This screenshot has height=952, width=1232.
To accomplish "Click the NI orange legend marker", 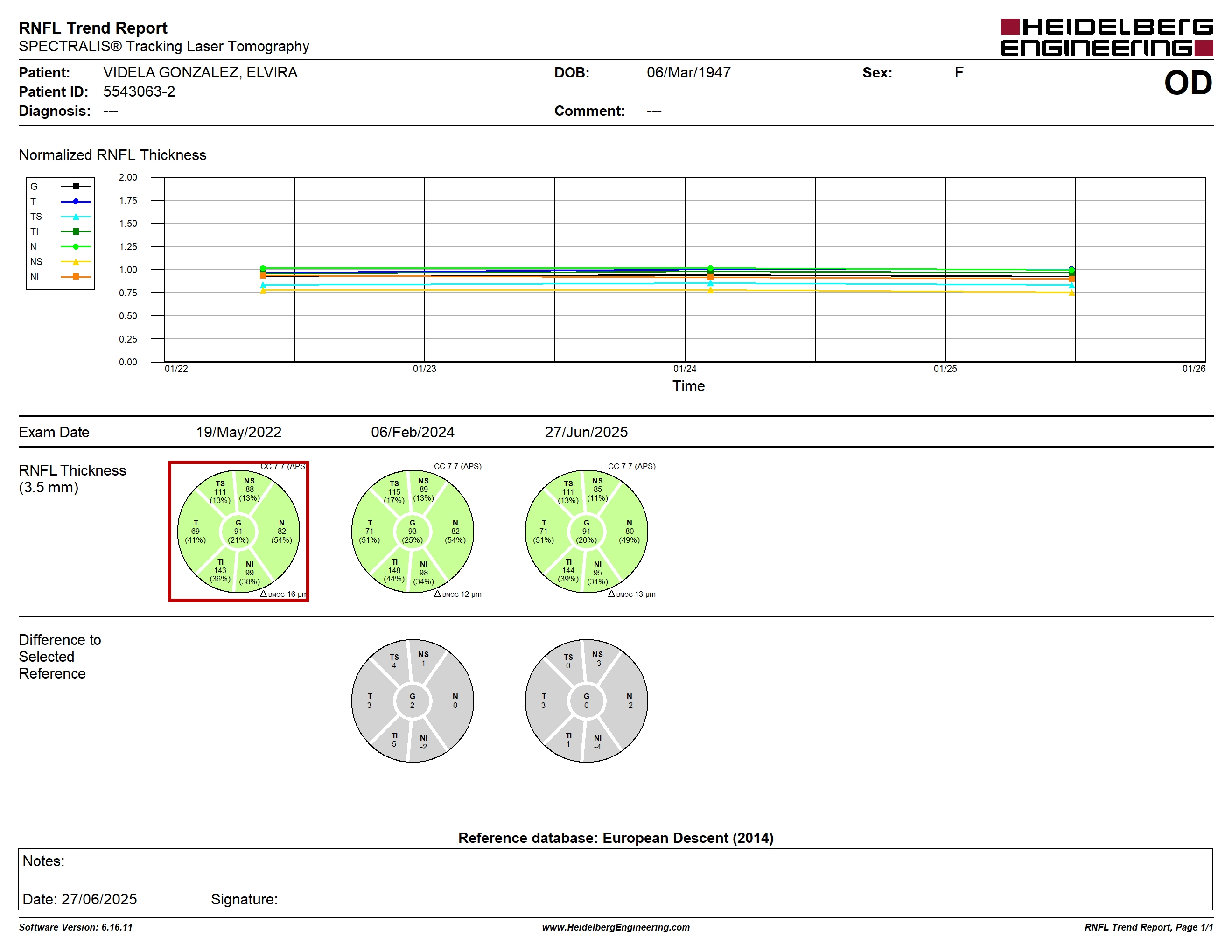I will tap(76, 276).
